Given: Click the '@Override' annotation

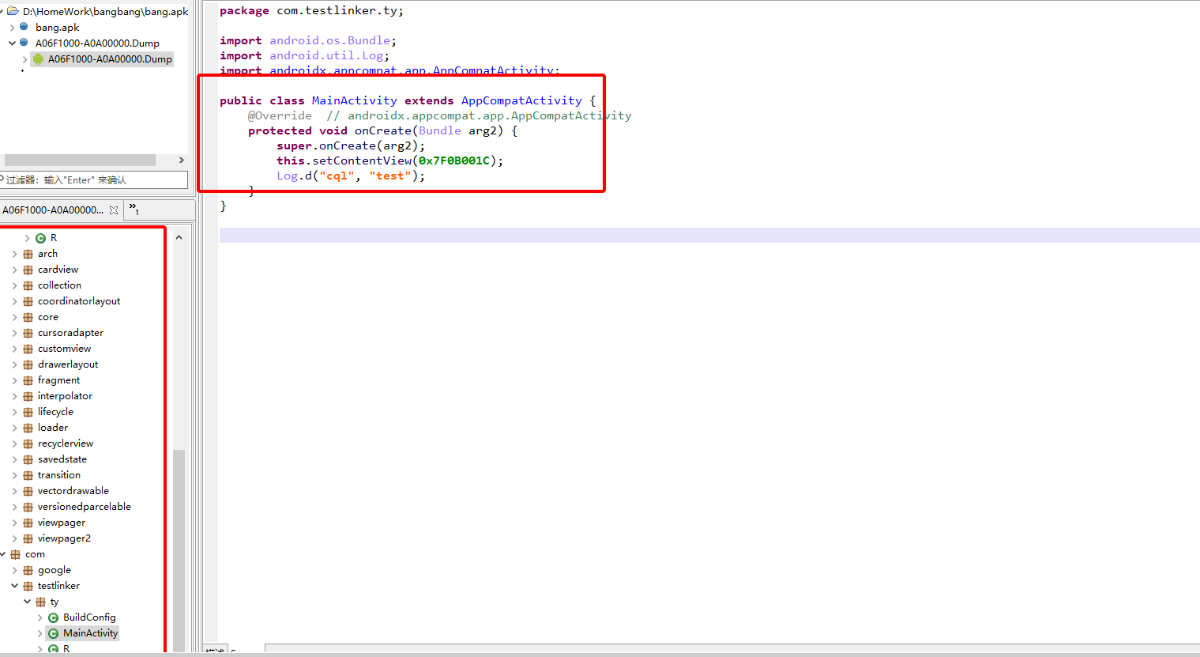Looking at the screenshot, I should pyautogui.click(x=280, y=116).
